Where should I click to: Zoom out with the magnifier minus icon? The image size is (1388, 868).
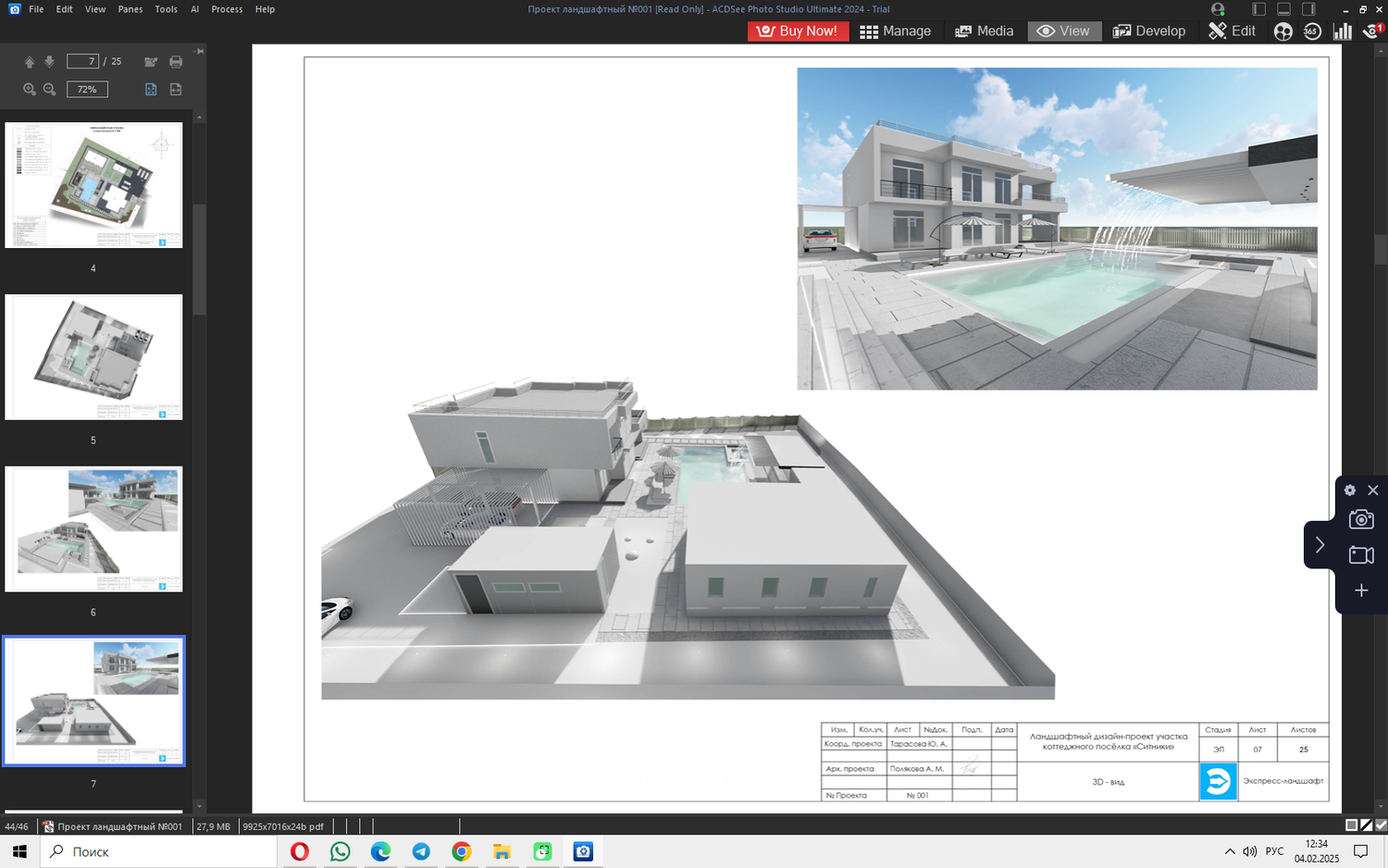(x=50, y=90)
